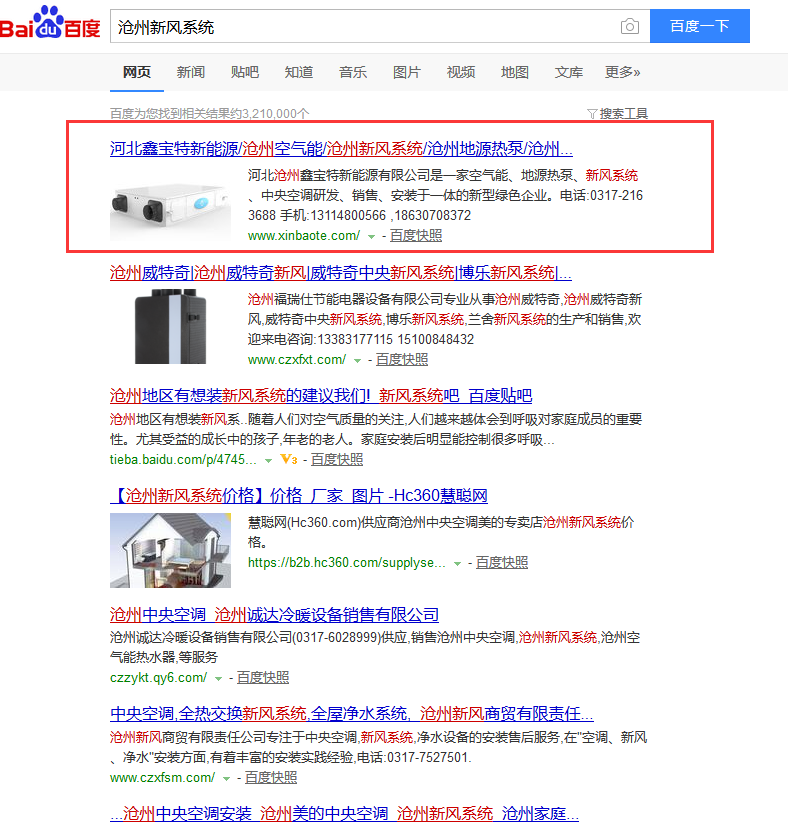This screenshot has height=822, width=788.
Task: Open 沧州新风系统价格 Hc360慧聪网 title
Action: point(299,496)
